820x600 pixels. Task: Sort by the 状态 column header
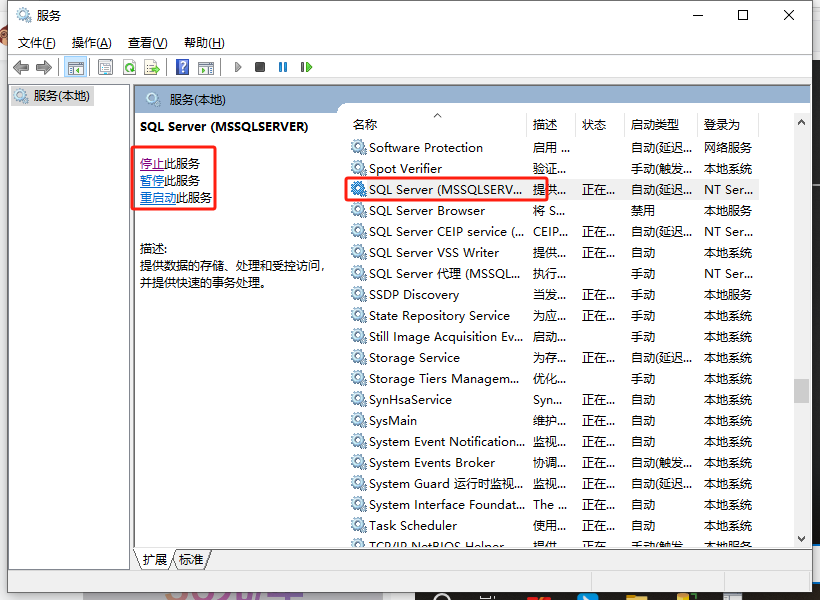tap(600, 124)
